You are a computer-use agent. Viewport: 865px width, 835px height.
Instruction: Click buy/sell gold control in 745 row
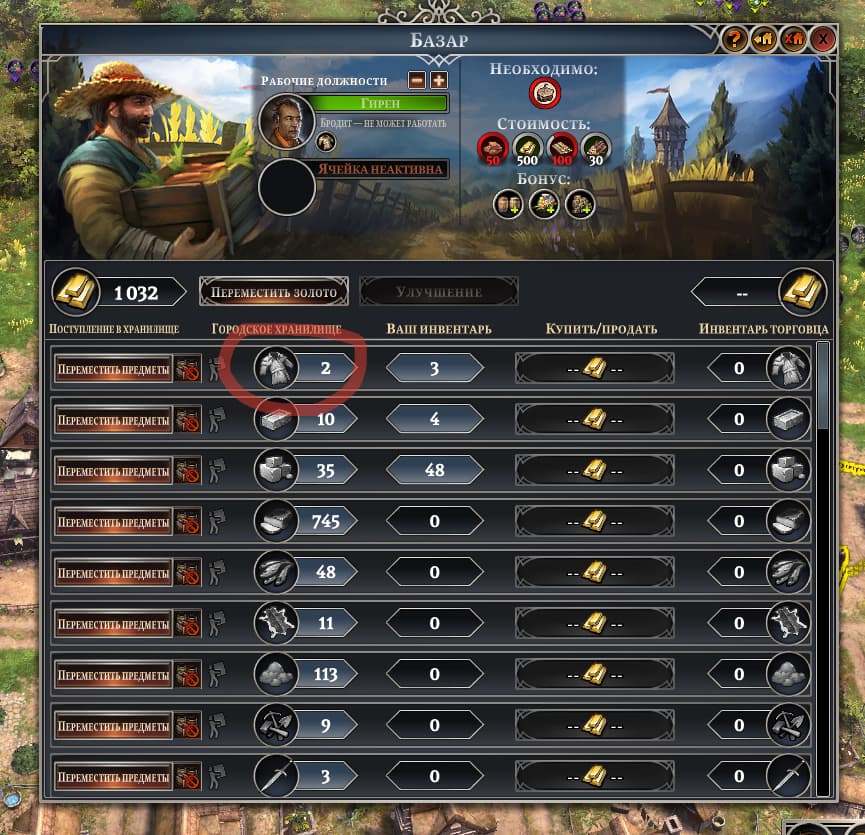point(595,521)
